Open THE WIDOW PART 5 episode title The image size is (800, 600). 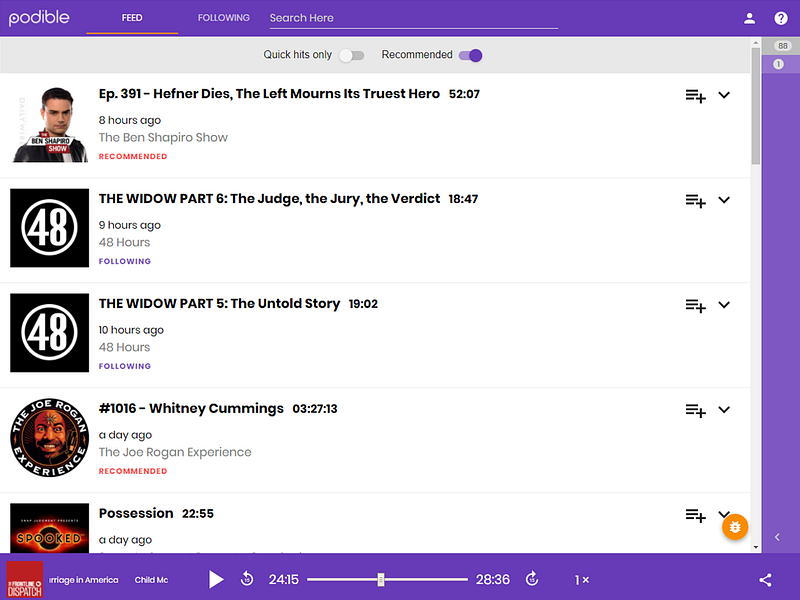tap(219, 304)
